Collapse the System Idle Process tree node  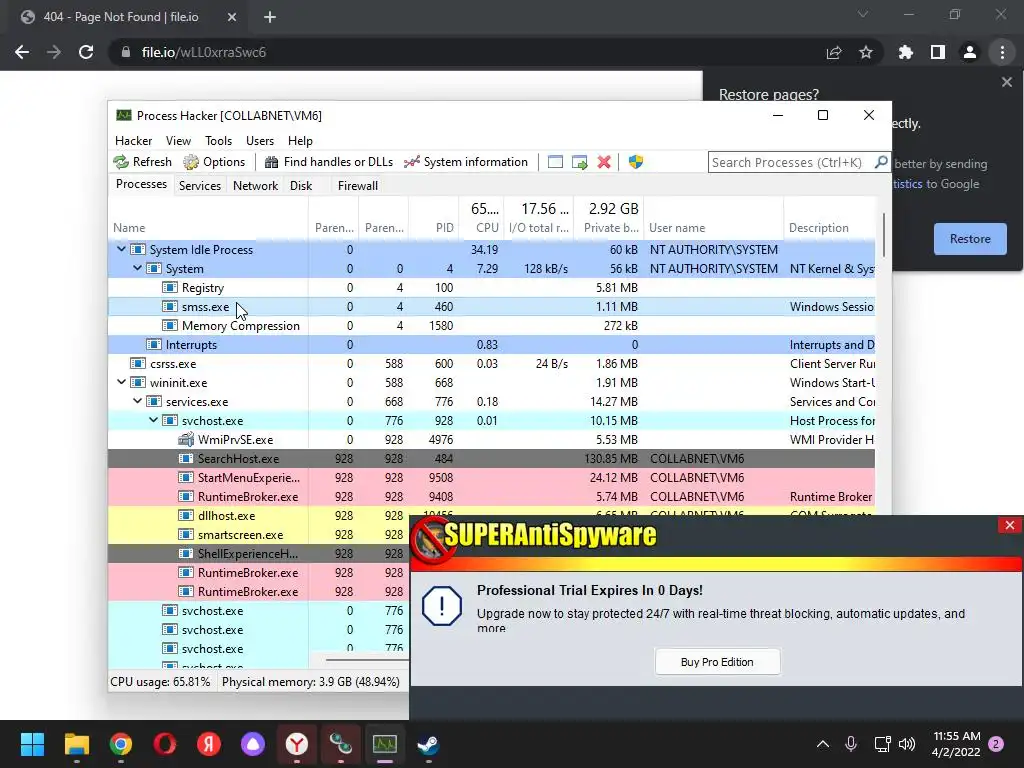coord(121,249)
